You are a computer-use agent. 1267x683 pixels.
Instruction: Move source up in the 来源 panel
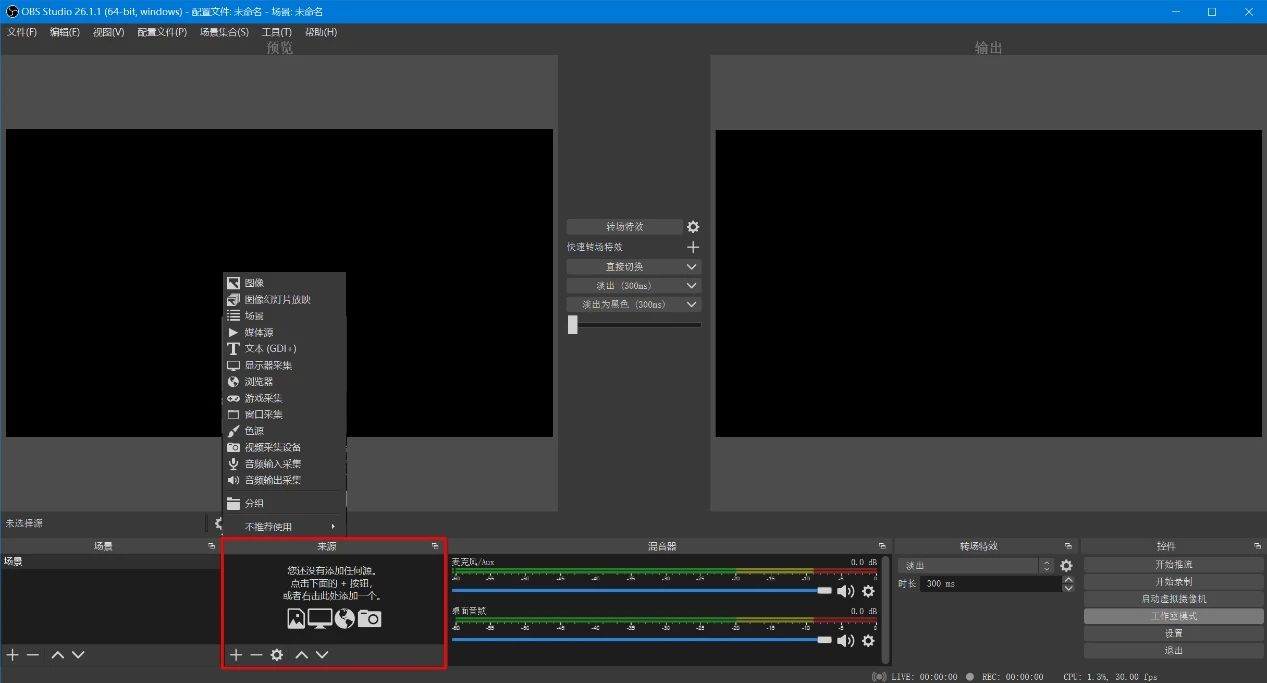(x=301, y=655)
